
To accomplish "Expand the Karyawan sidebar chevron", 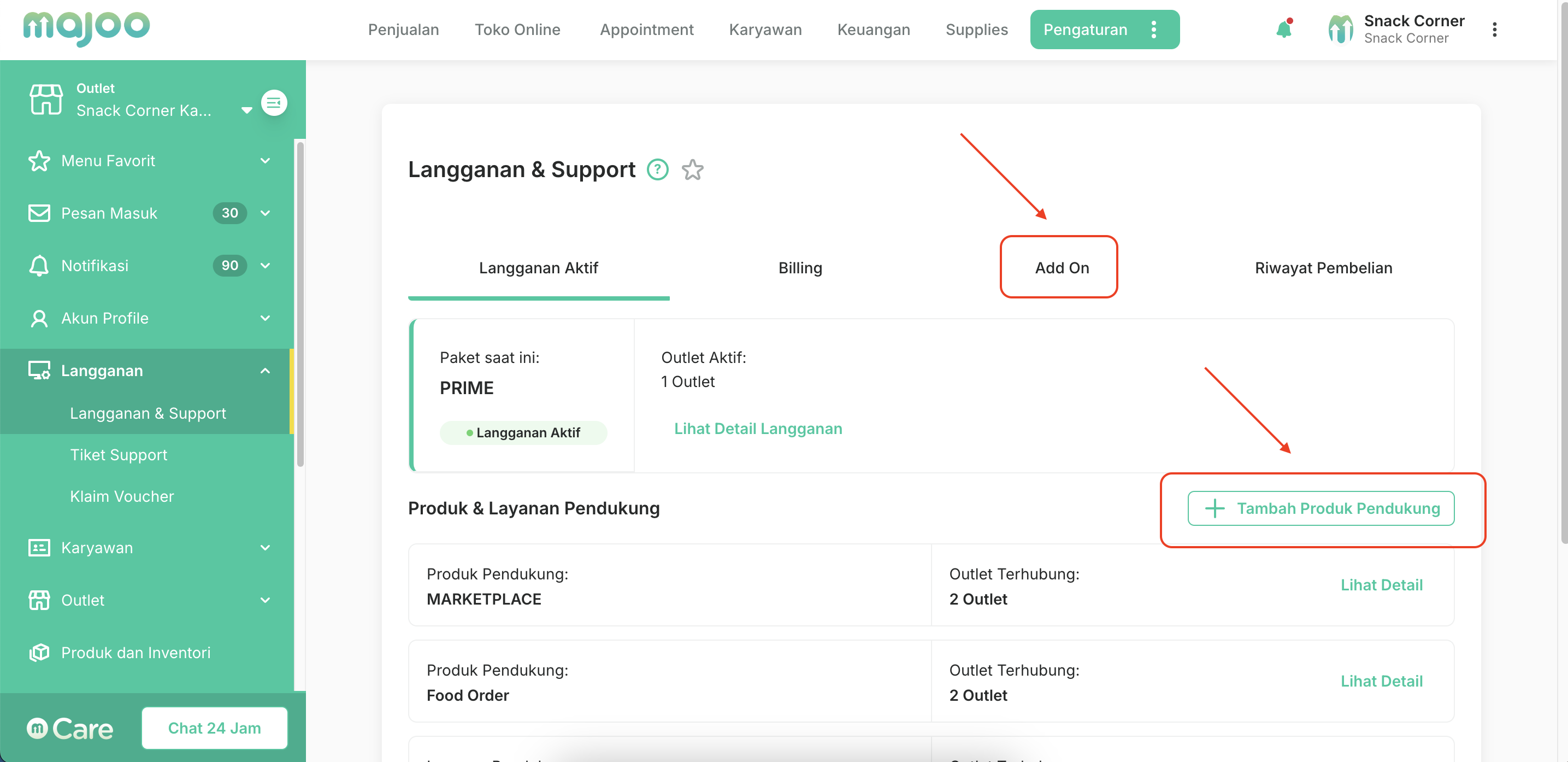I will pyautogui.click(x=266, y=548).
